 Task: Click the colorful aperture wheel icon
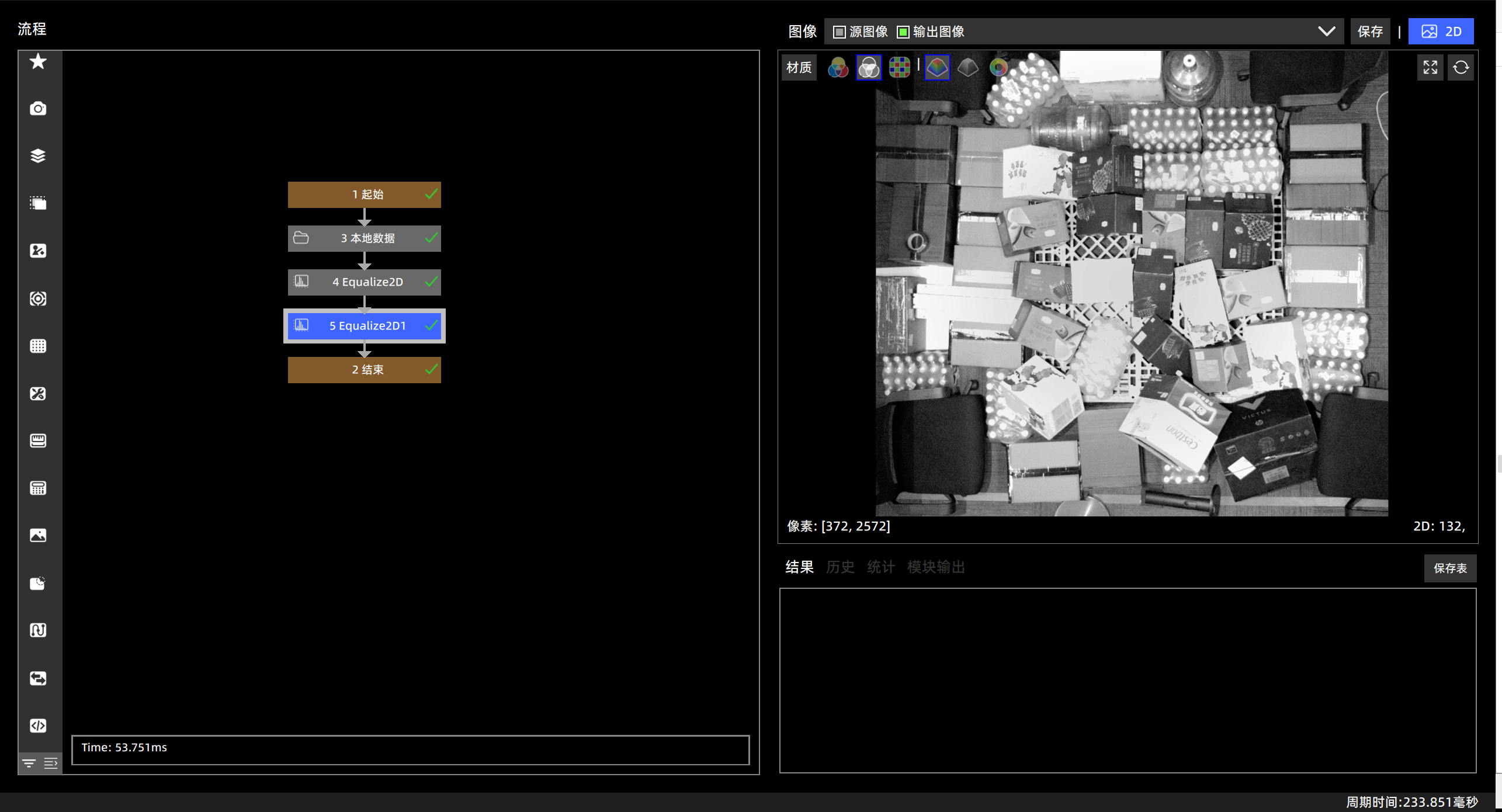point(998,68)
